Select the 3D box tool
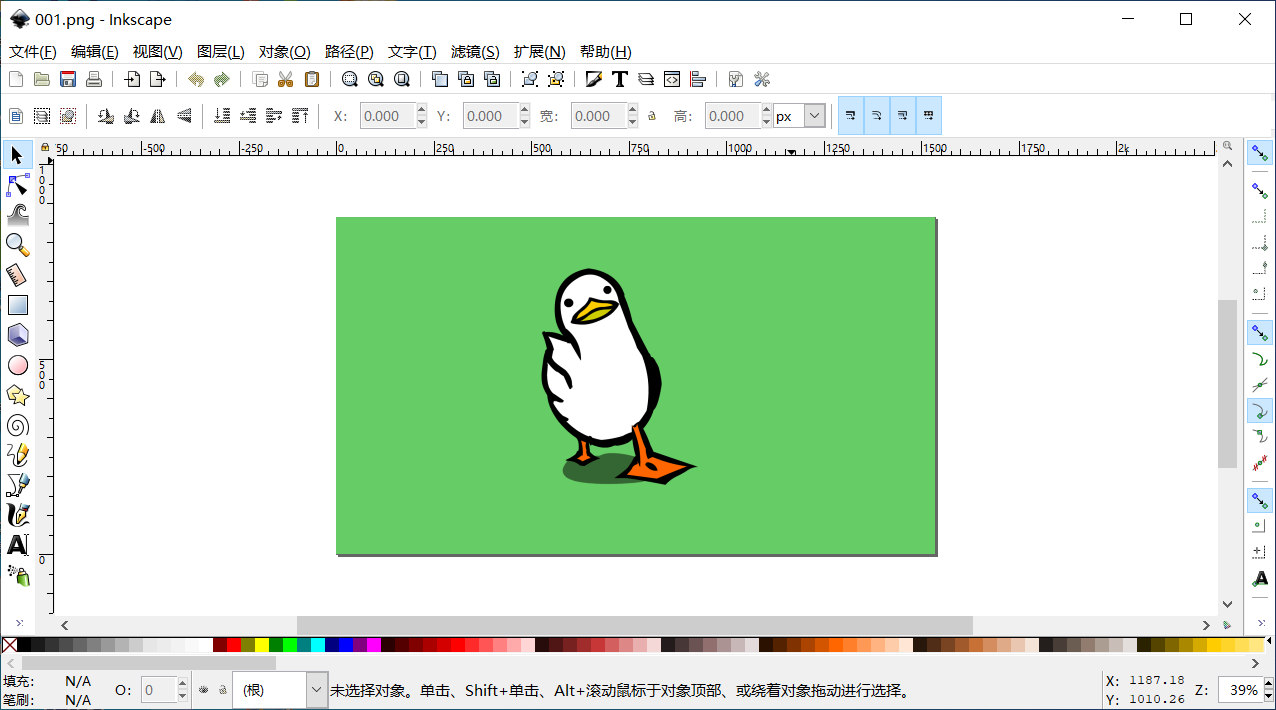This screenshot has width=1276, height=710. pos(16,335)
